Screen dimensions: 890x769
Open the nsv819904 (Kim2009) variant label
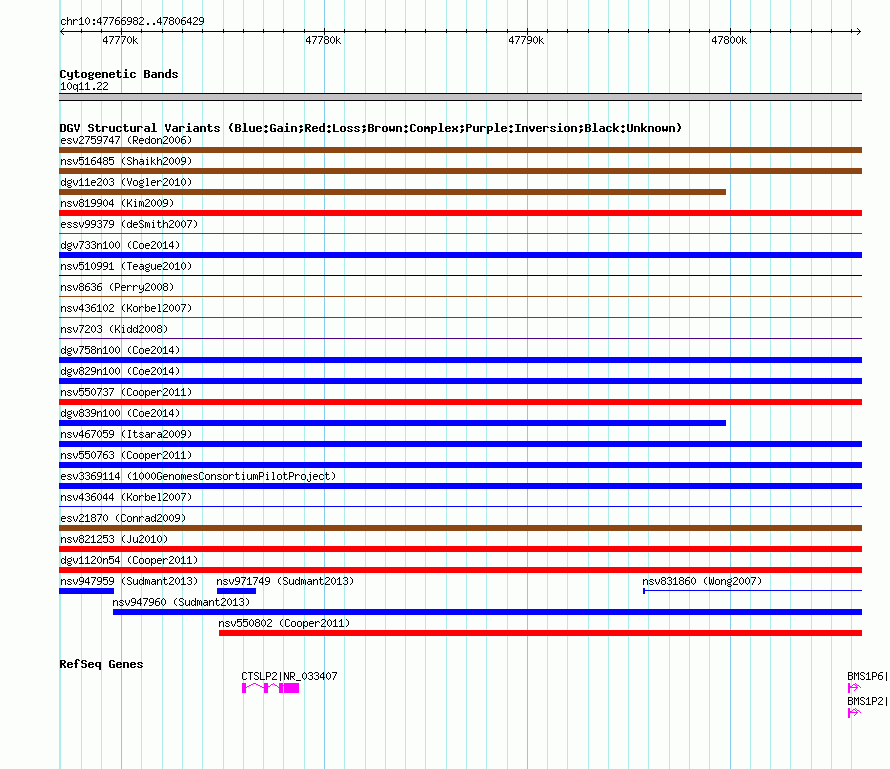click(x=117, y=203)
